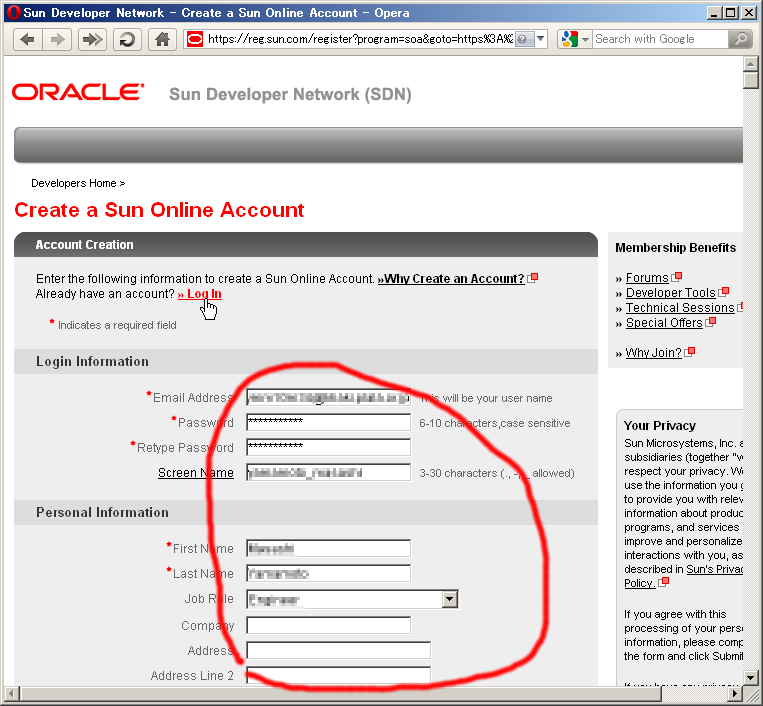This screenshot has height=706, width=763.
Task: Open the address bar history dropdown
Action: coord(541,39)
